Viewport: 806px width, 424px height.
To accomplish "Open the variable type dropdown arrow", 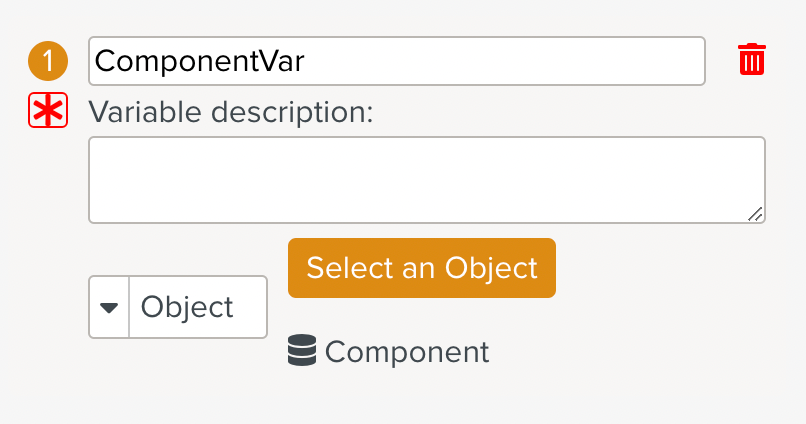I will click(109, 307).
